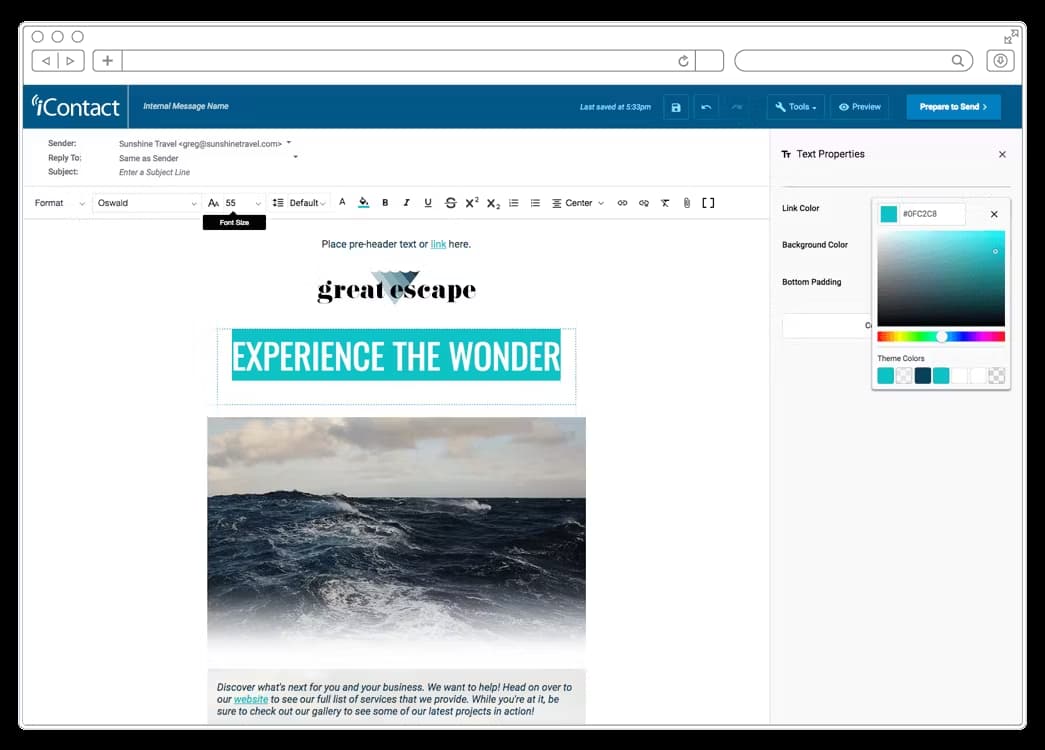Click the browser back arrow
Screen dimensions: 1045x750
[45, 61]
